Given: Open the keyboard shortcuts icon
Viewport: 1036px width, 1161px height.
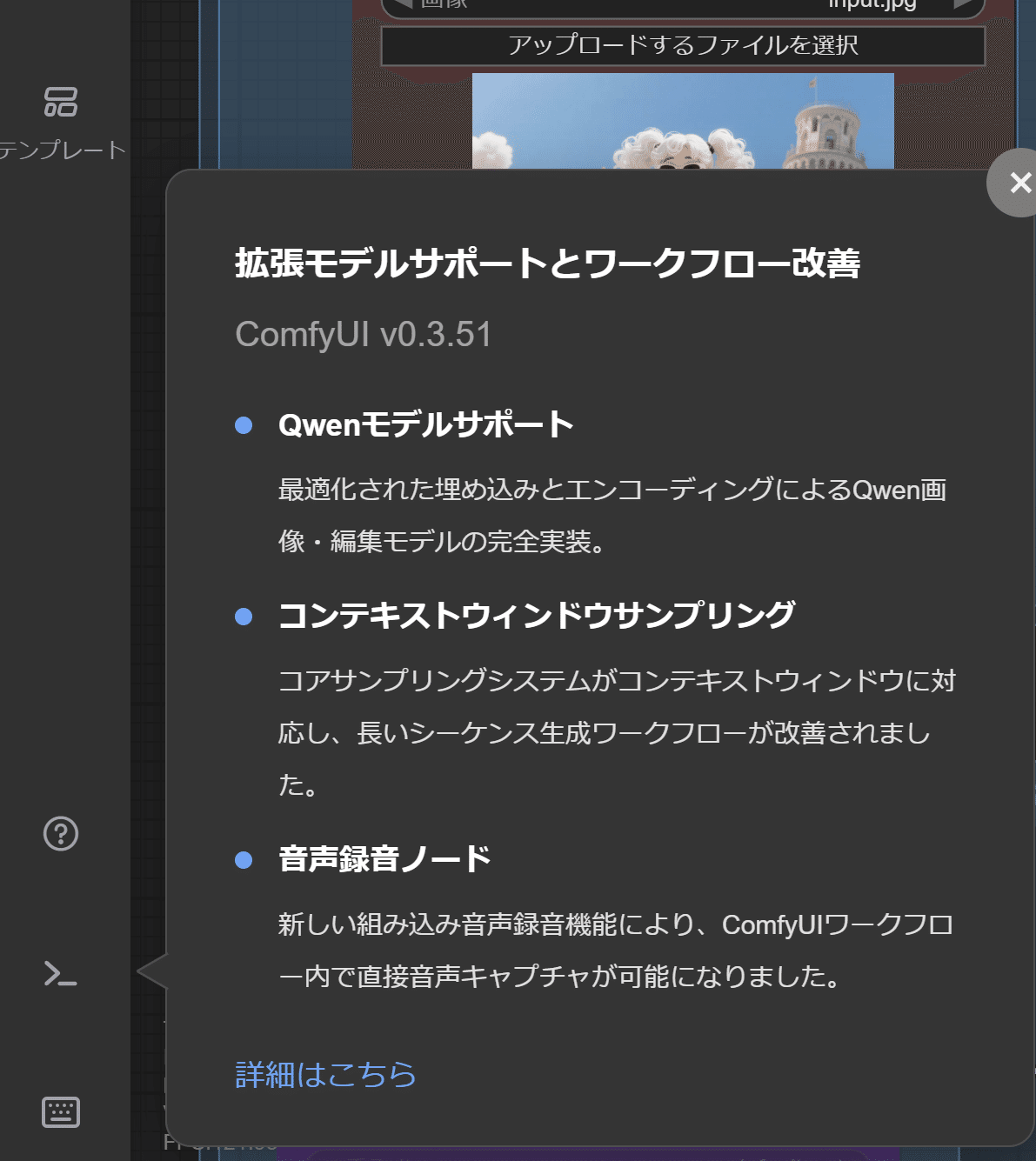Looking at the screenshot, I should 61,1112.
